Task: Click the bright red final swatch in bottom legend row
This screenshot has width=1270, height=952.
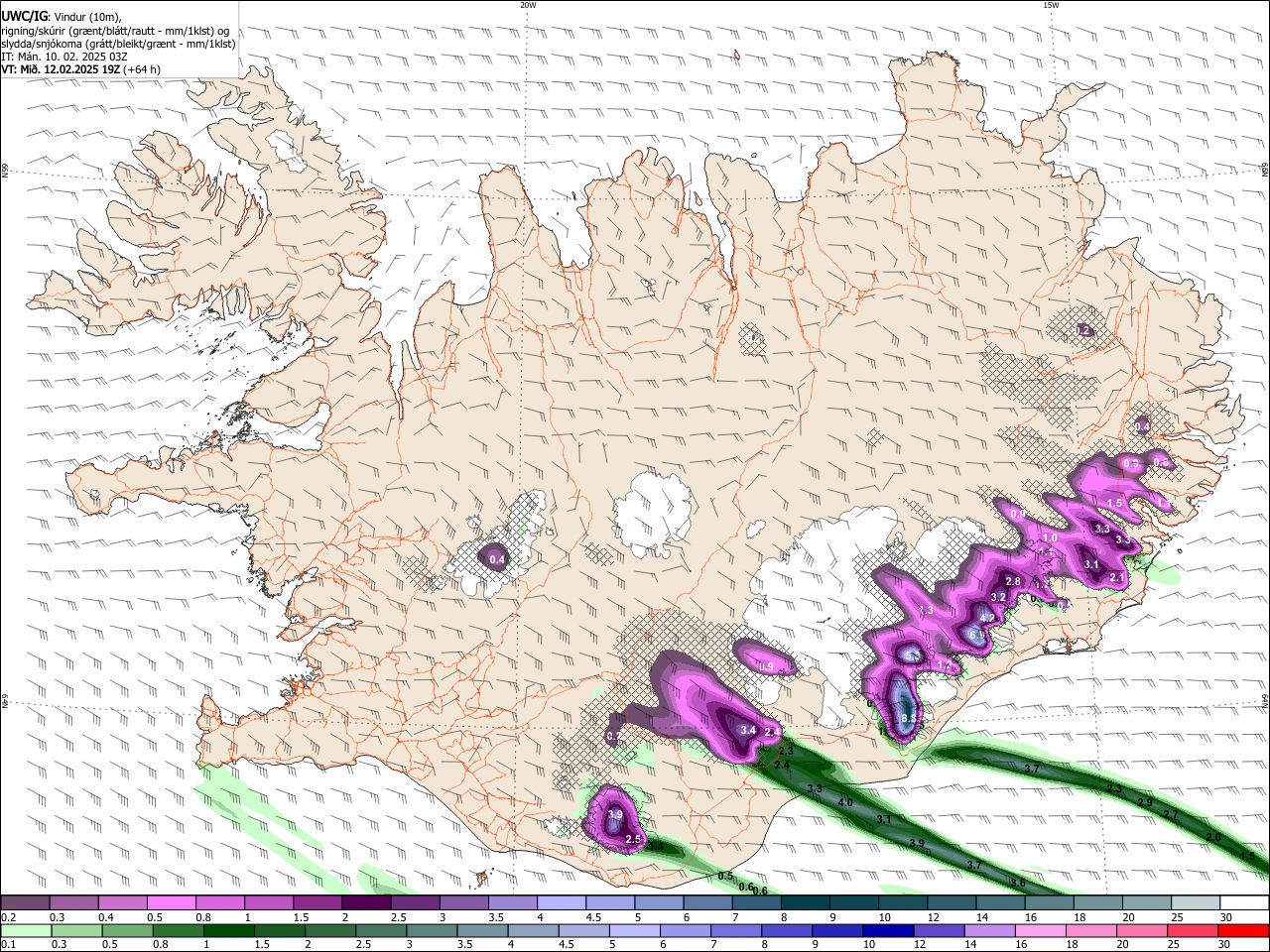Action: [1242, 930]
